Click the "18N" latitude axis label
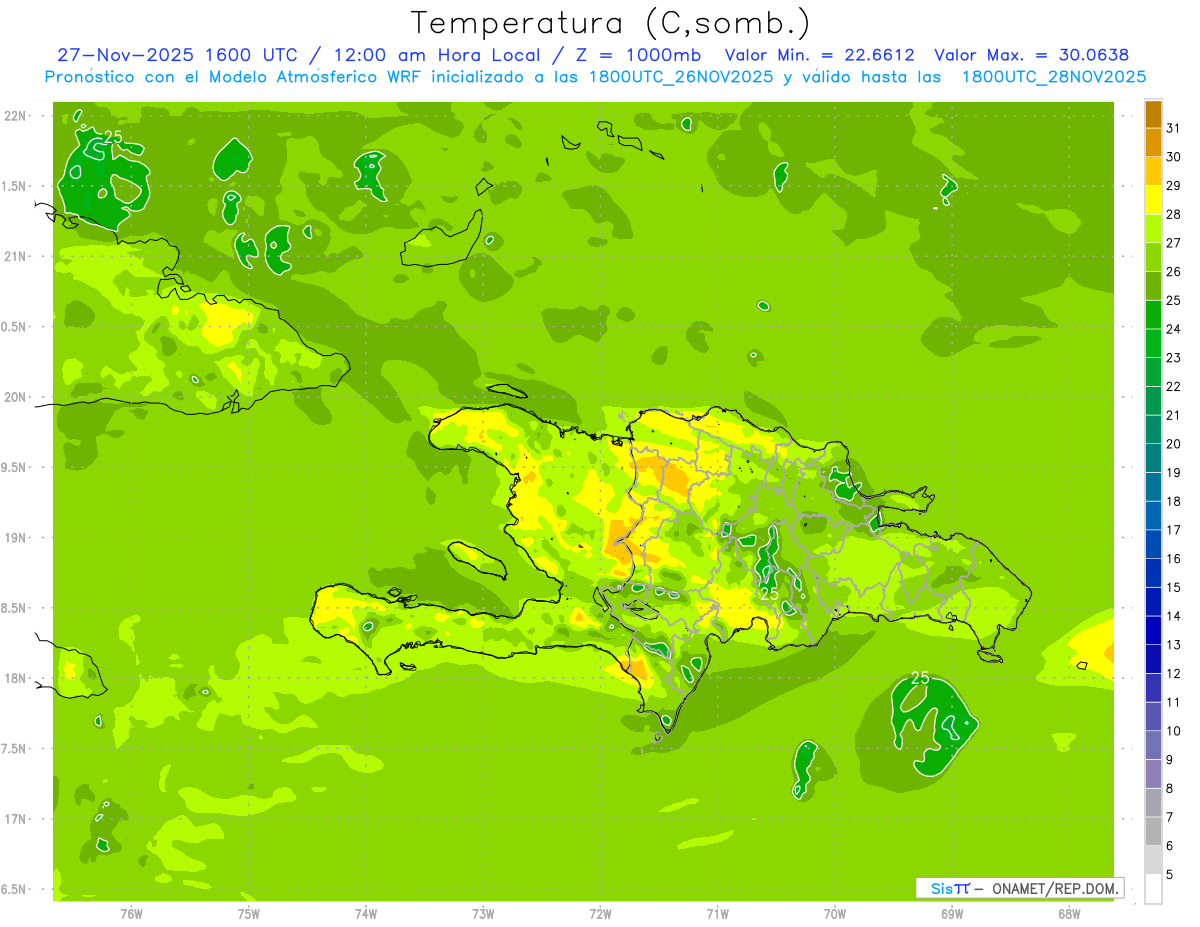The height and width of the screenshot is (927, 1200). coord(16,679)
